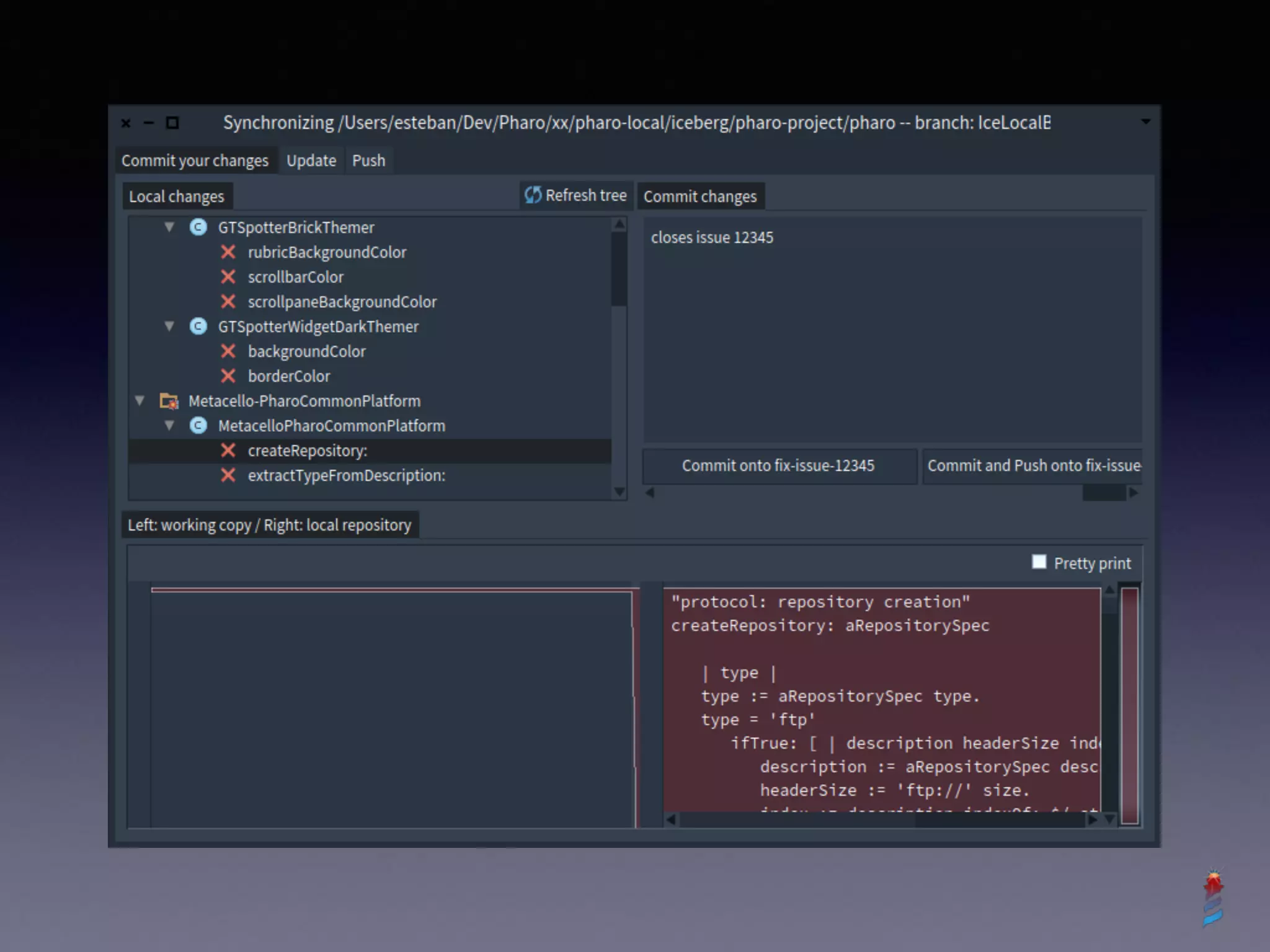
Task: Collapse the GTSpotterWidgetDarkThemer node
Action: (x=169, y=326)
